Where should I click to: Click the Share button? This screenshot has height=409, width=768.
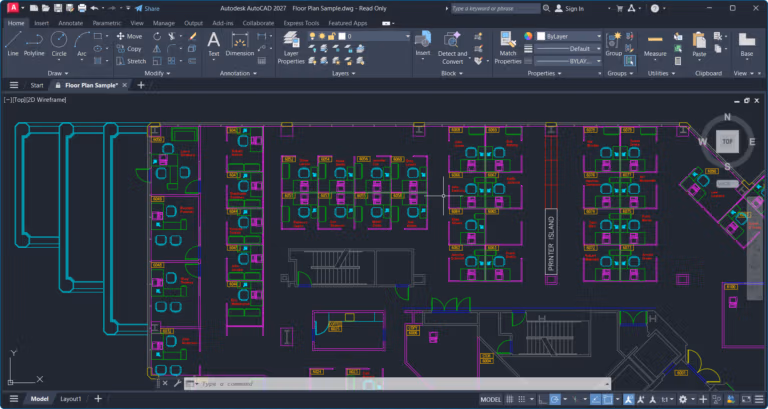(147, 8)
